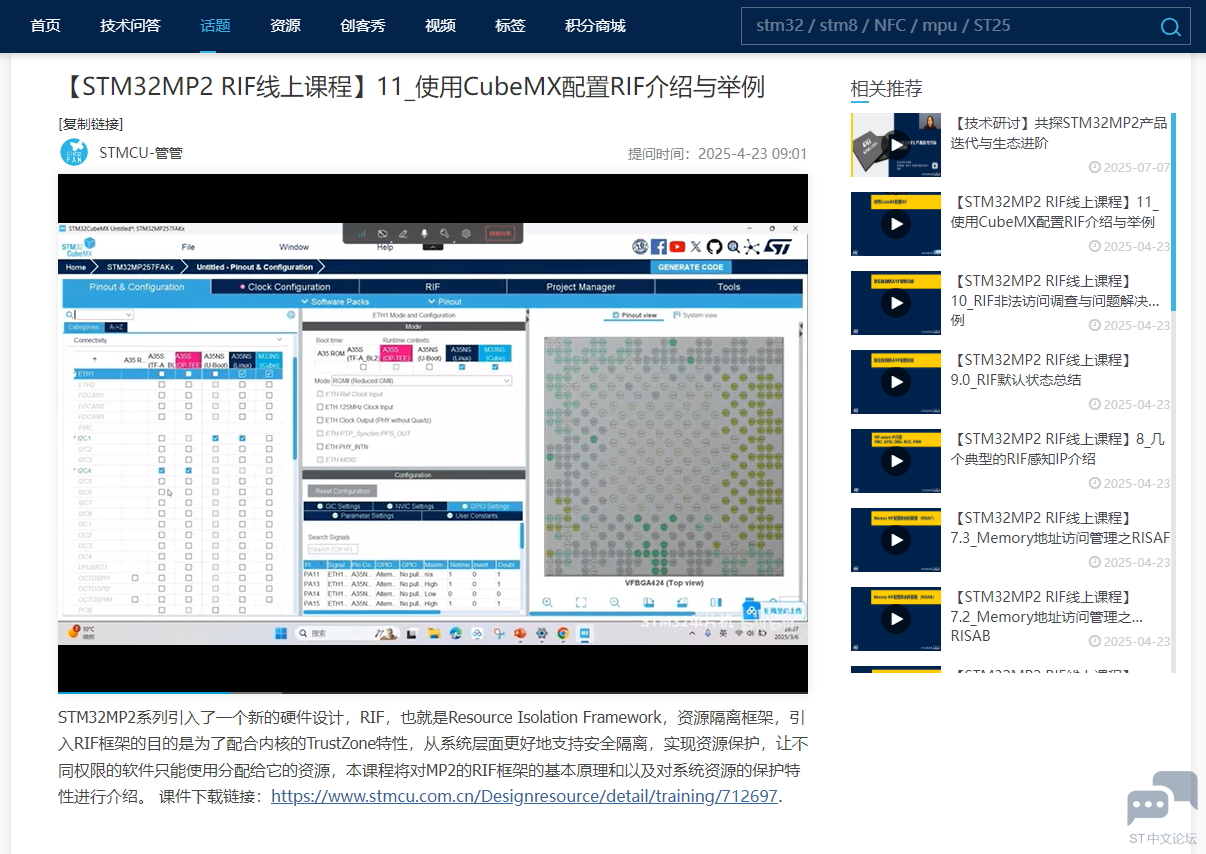Click the GENERATE CODE button
1206x854 pixels.
(x=690, y=267)
